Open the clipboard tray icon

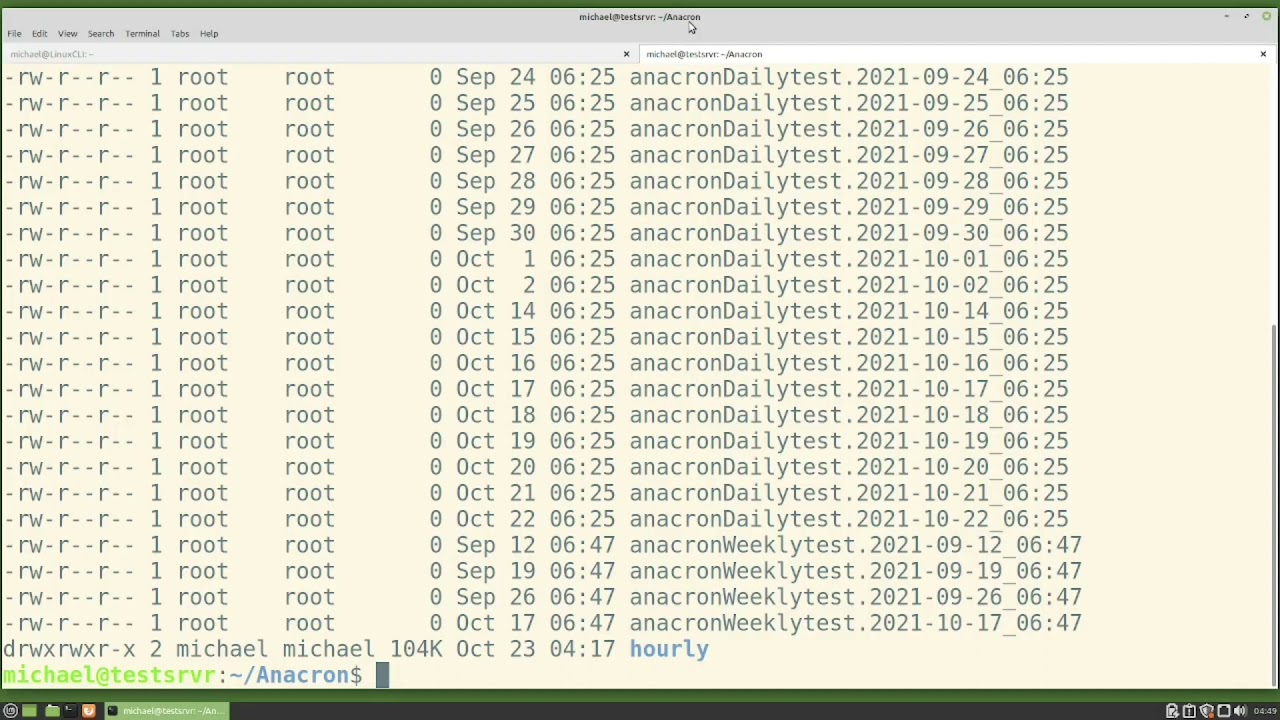(x=1189, y=711)
